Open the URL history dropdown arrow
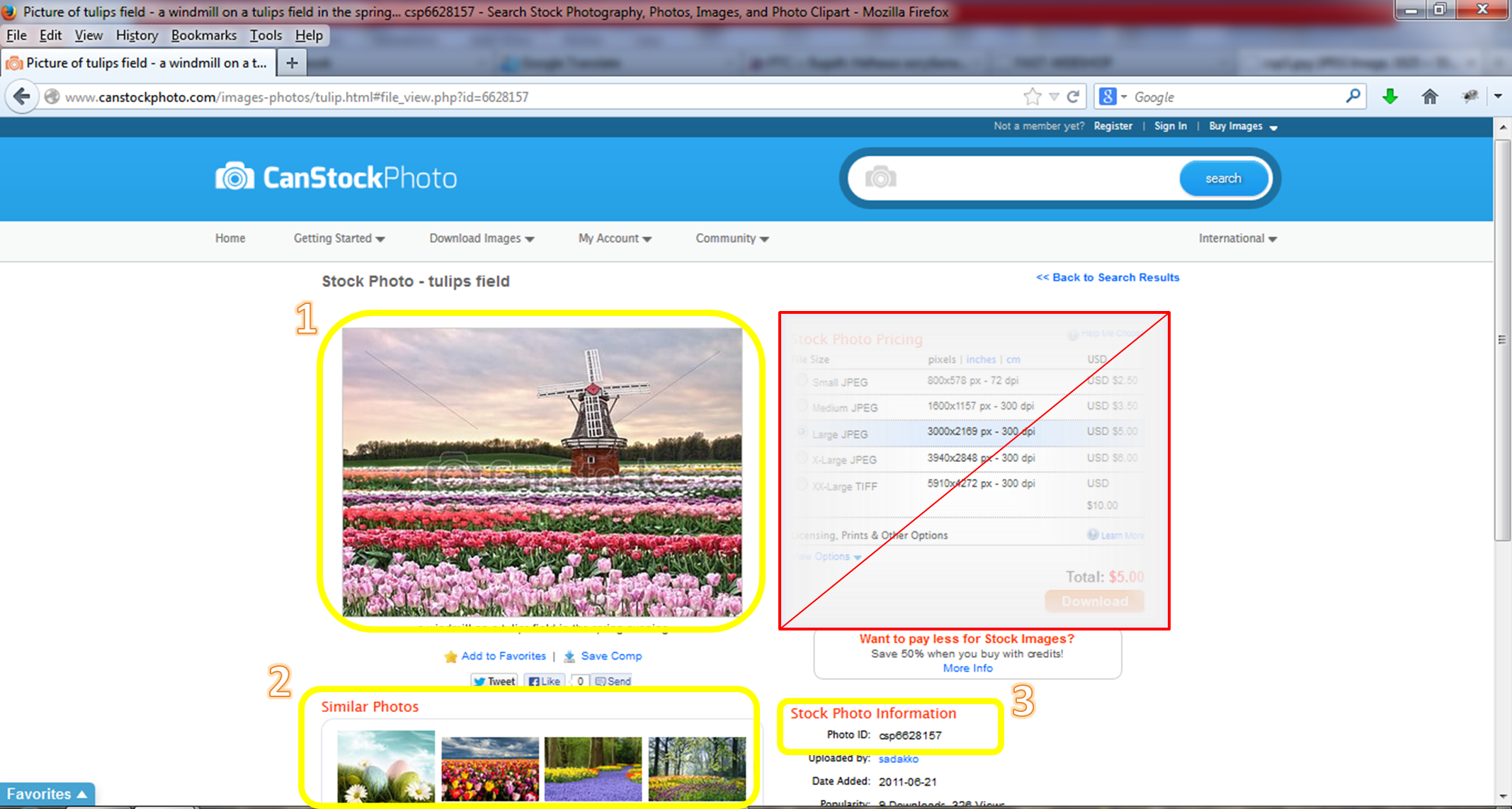Image resolution: width=1512 pixels, height=809 pixels. tap(1054, 97)
